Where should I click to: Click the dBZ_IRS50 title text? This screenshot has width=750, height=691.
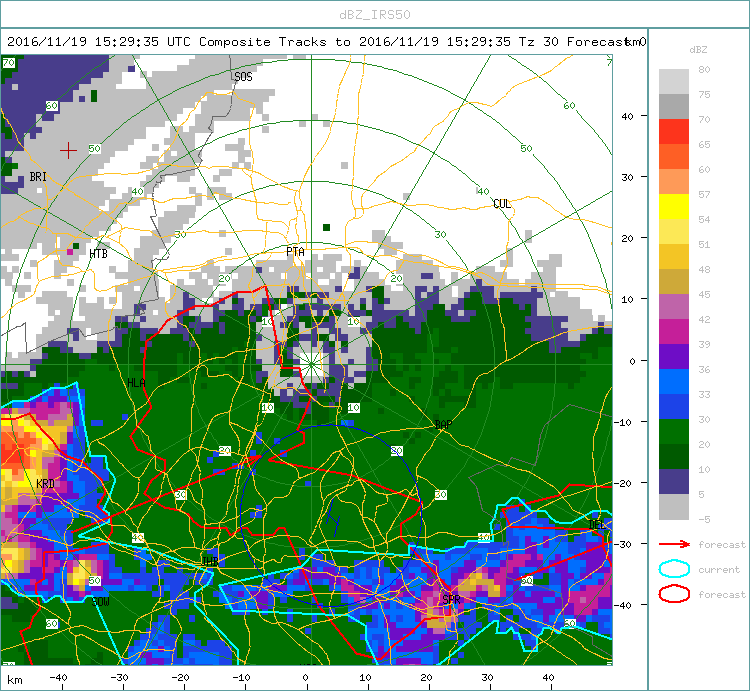(375, 14)
